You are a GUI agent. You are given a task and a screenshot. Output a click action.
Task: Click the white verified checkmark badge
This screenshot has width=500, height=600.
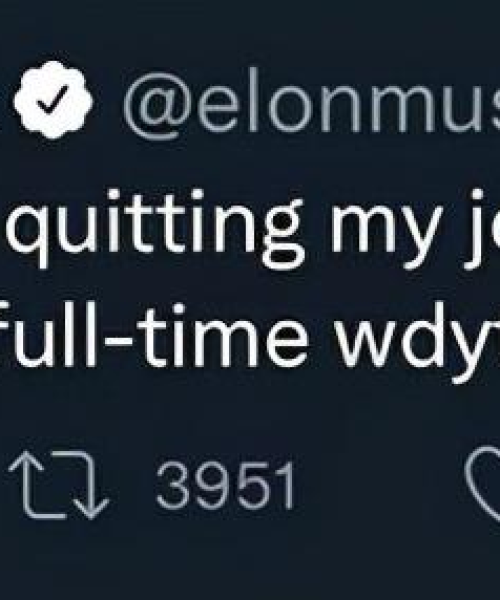point(53,100)
